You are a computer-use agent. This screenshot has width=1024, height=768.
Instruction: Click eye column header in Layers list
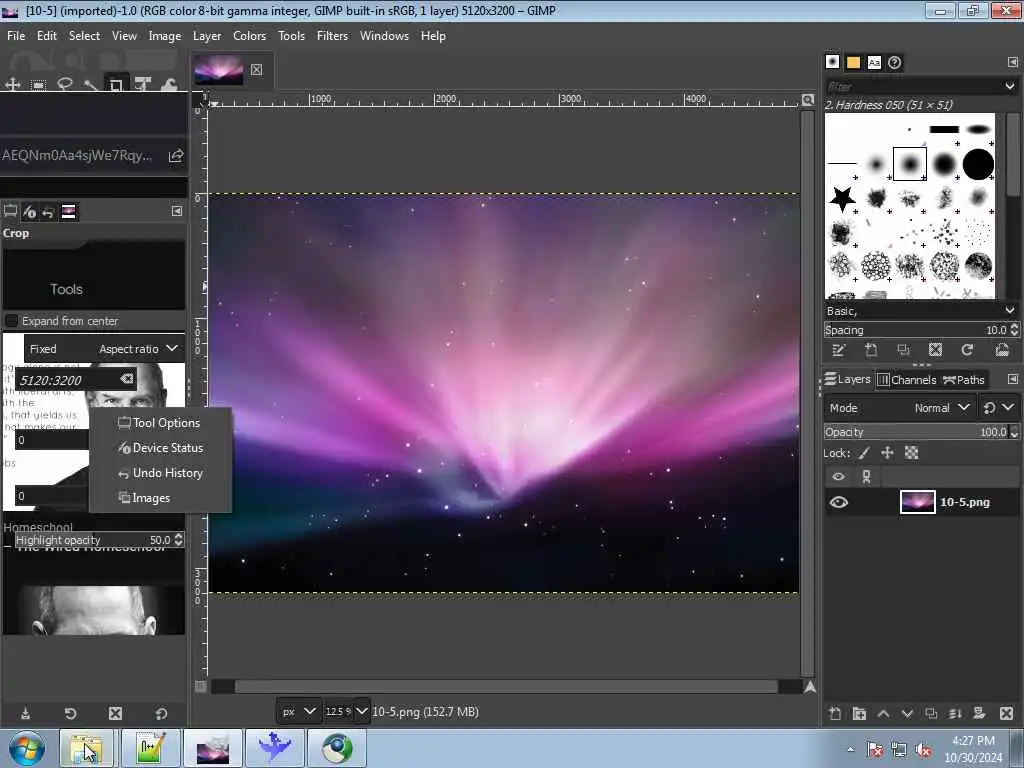tap(839, 477)
